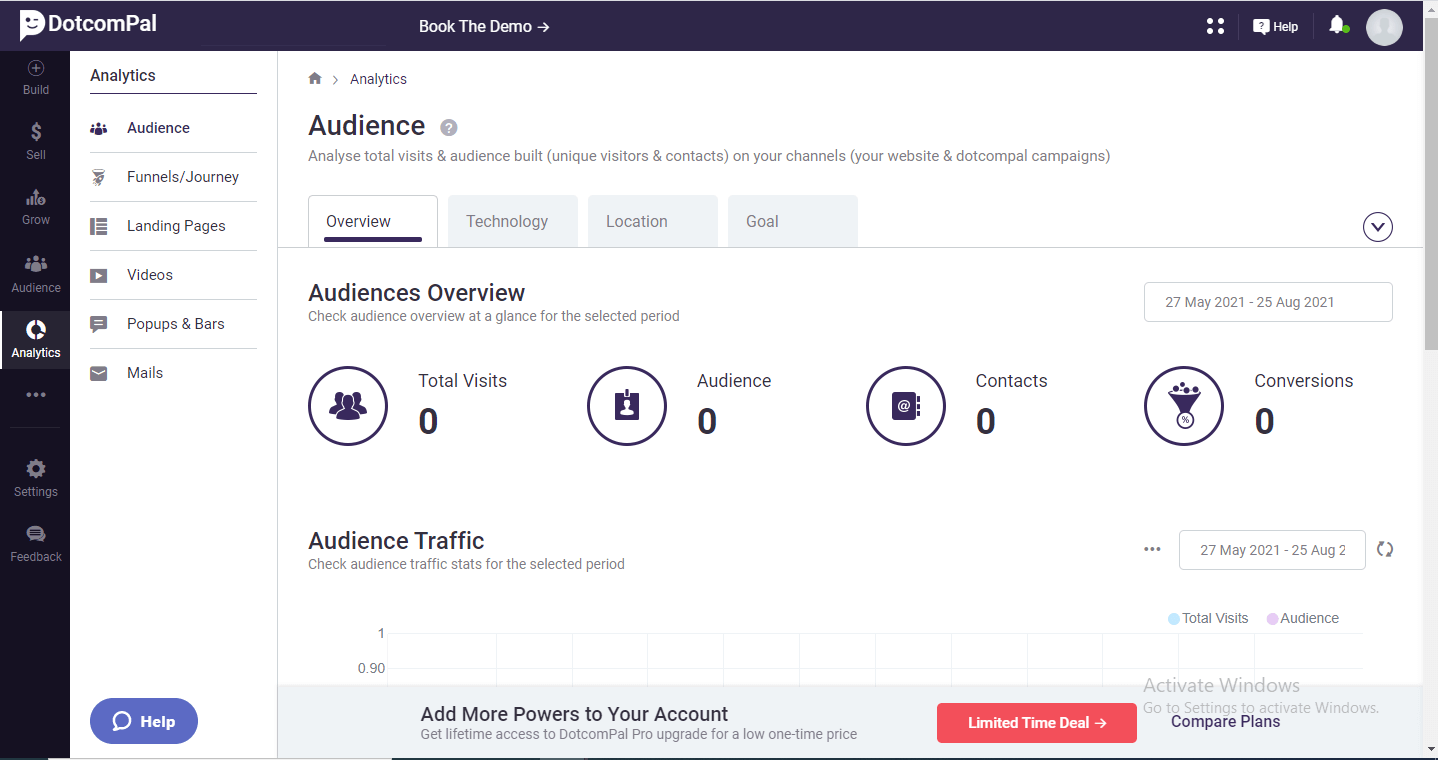Toggle Total Visits legend series
This screenshot has height=760, width=1438.
[x=1207, y=618]
